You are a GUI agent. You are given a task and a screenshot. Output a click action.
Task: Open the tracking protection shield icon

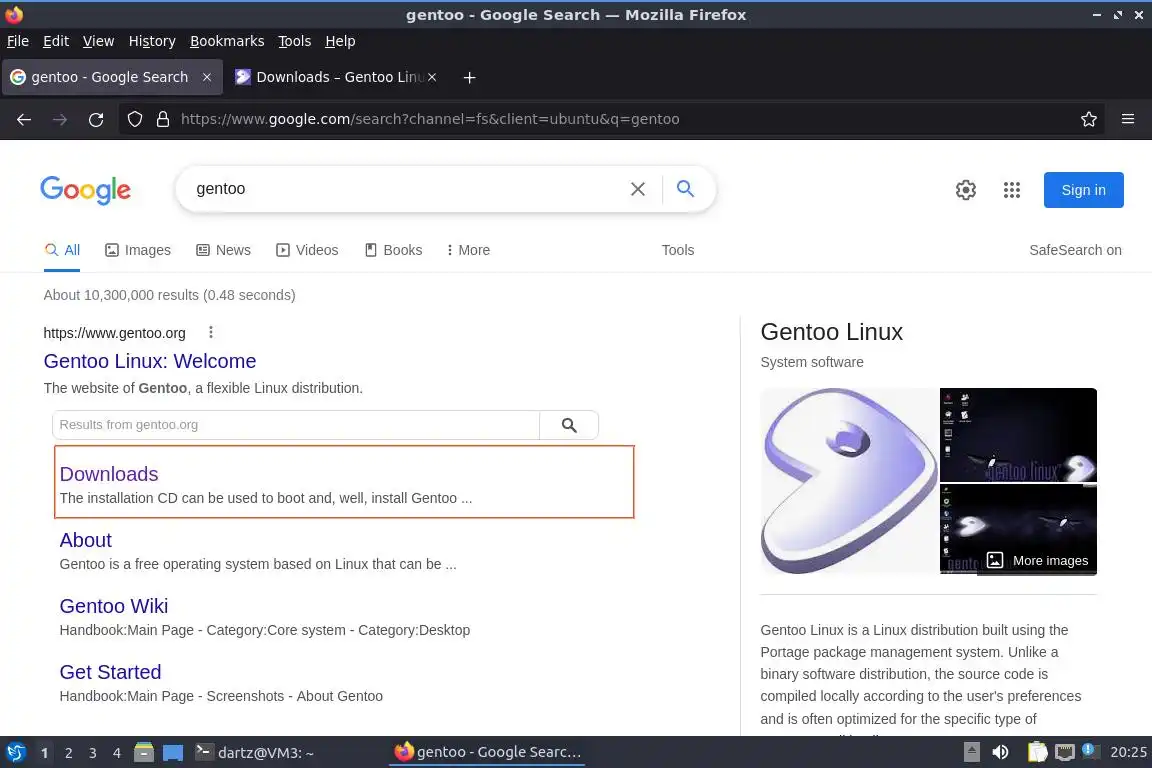pos(134,119)
